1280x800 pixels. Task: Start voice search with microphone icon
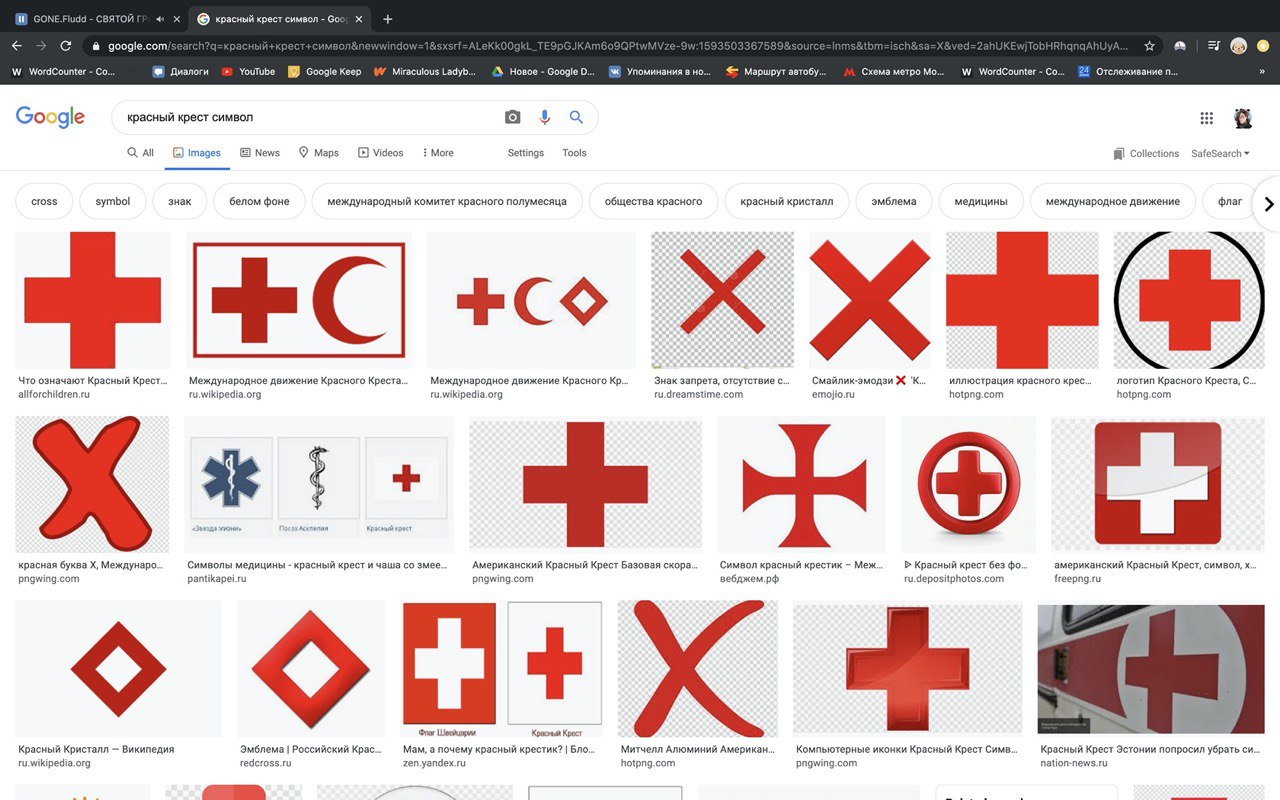click(x=544, y=117)
